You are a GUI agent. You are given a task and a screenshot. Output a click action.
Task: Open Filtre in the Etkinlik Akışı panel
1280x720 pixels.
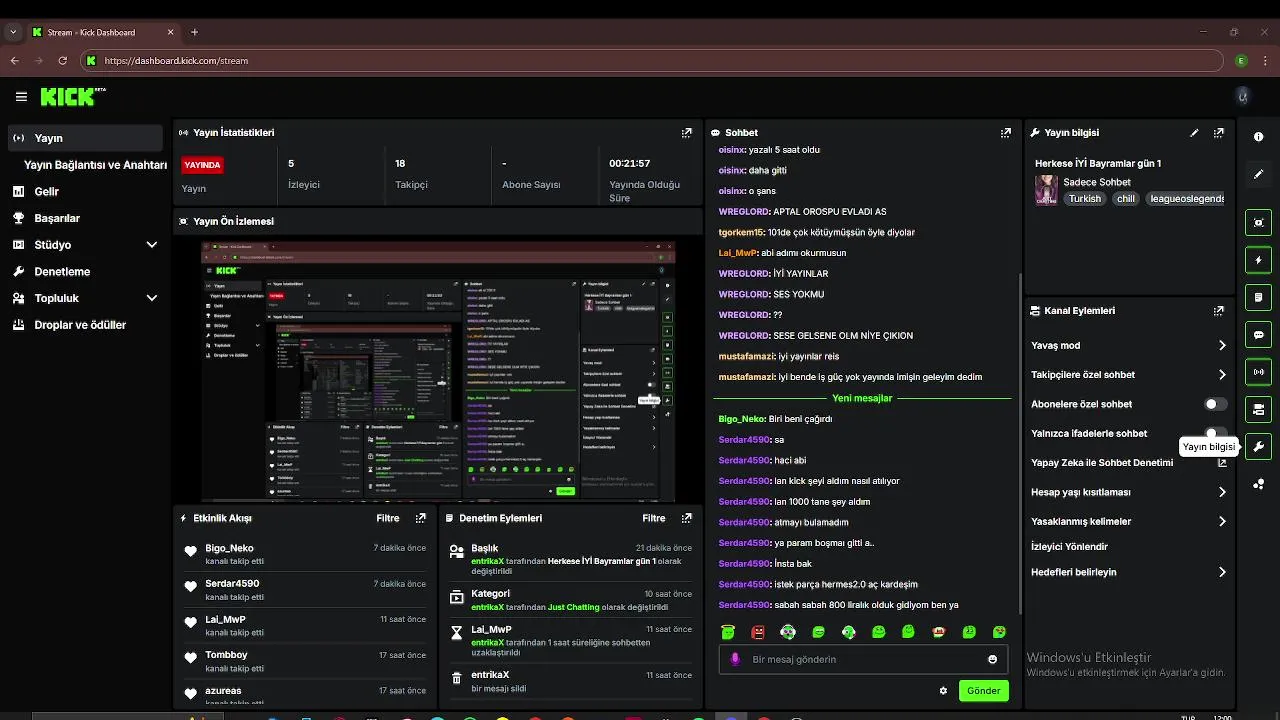pyautogui.click(x=388, y=518)
